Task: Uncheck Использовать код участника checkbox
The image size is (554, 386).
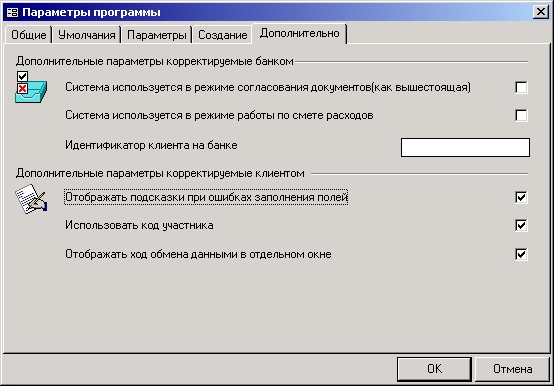Action: [521, 225]
